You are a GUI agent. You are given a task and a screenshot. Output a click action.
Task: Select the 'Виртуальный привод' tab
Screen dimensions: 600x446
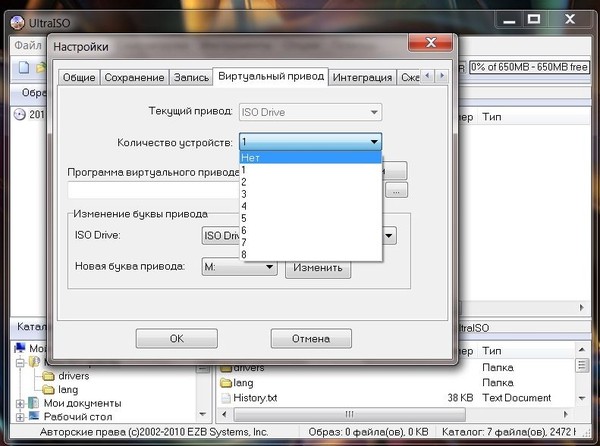coord(271,77)
